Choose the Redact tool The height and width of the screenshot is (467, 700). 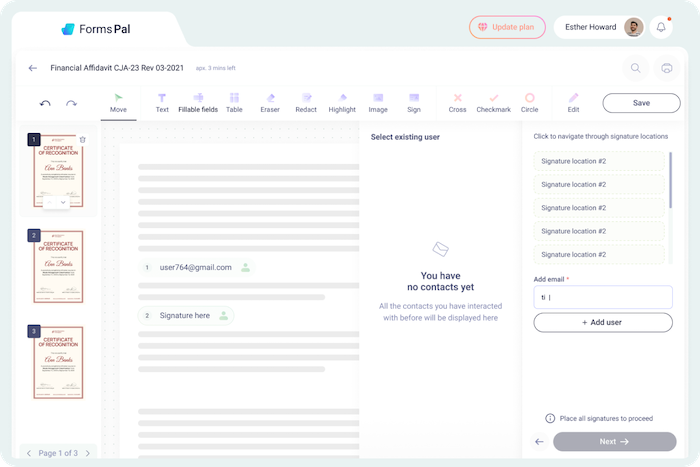306,102
